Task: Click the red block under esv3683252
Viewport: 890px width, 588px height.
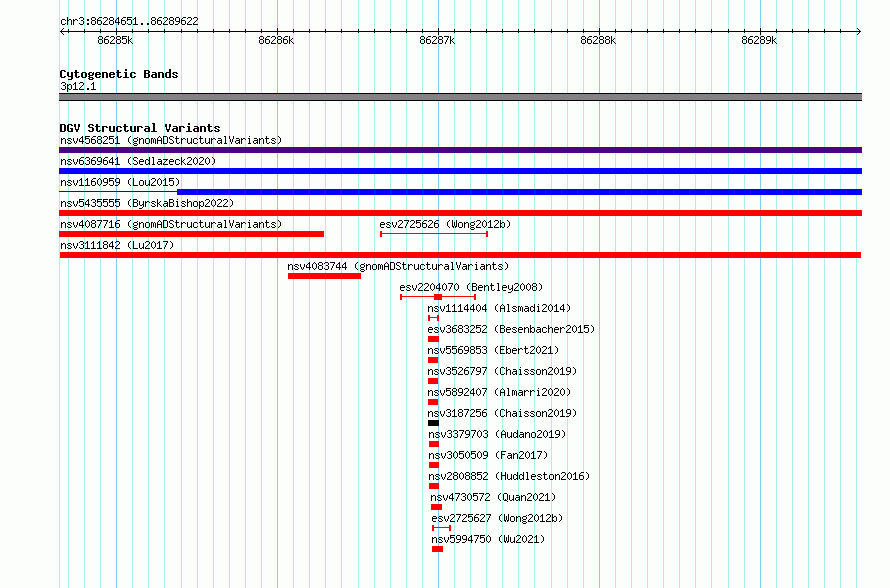Action: pos(434,339)
